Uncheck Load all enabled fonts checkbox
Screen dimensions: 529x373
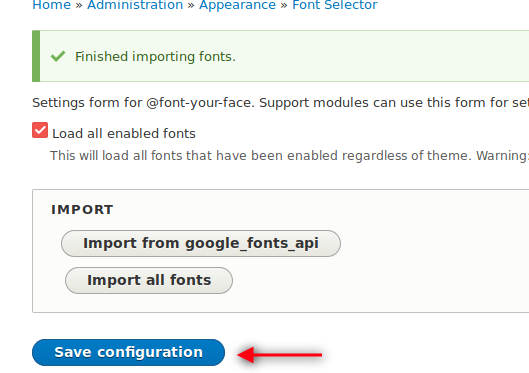40,130
